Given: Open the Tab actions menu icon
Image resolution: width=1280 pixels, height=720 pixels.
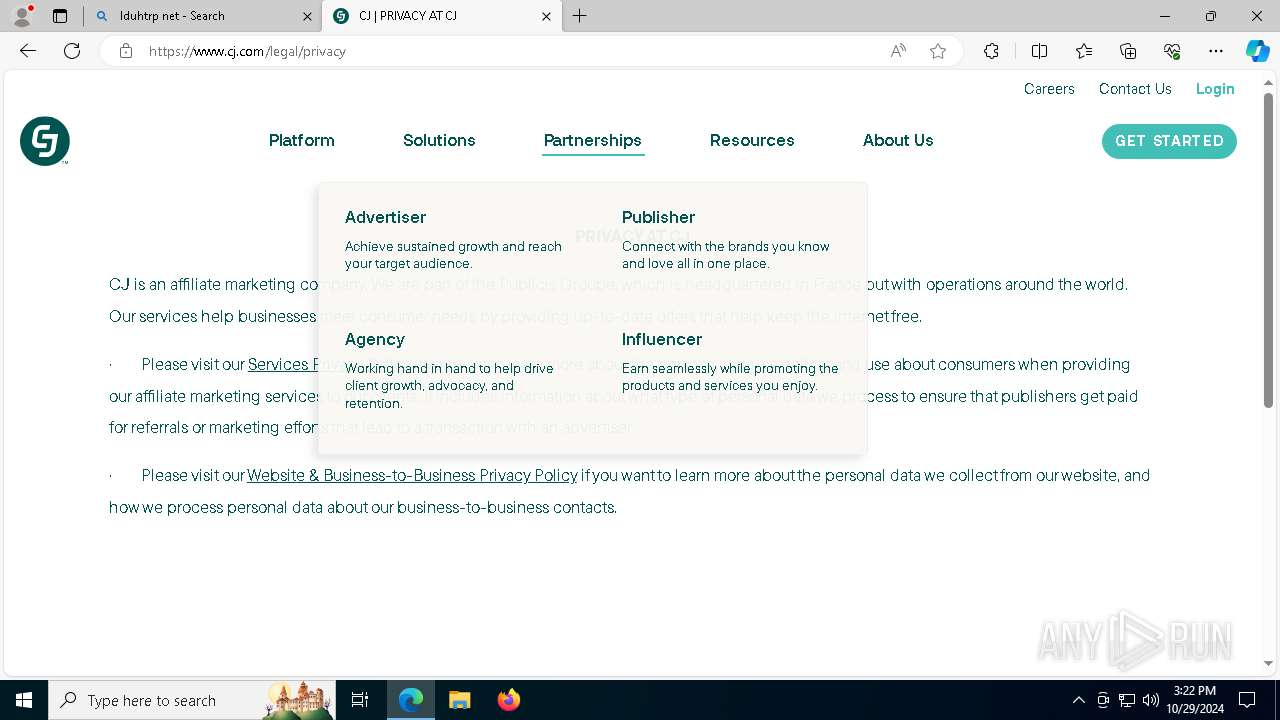Looking at the screenshot, I should pos(60,16).
